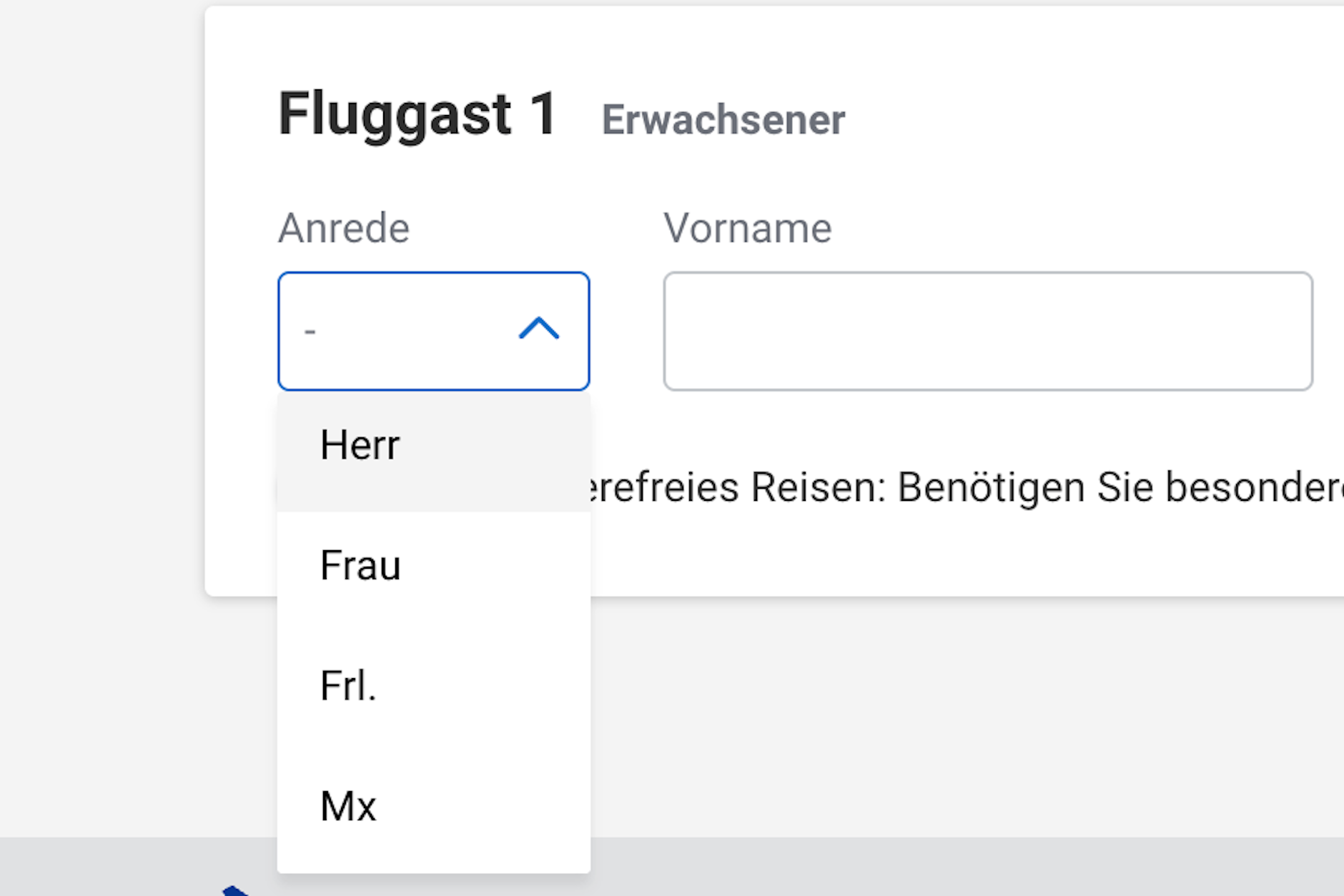Viewport: 1344px width, 896px height.
Task: Select "Frau" as the salutation
Action: point(360,566)
